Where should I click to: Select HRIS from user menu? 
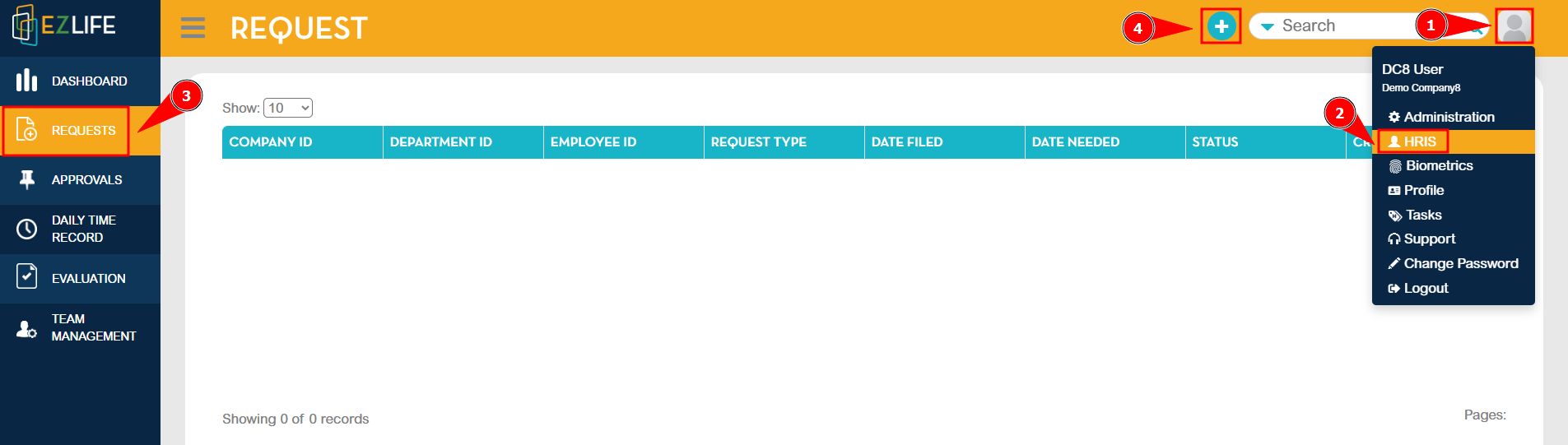coord(1454,141)
